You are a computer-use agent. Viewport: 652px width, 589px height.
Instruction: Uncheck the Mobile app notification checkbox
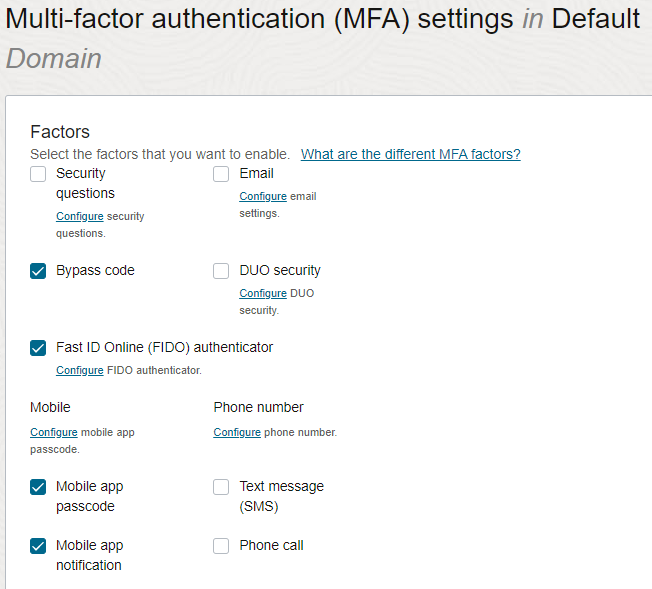click(38, 546)
